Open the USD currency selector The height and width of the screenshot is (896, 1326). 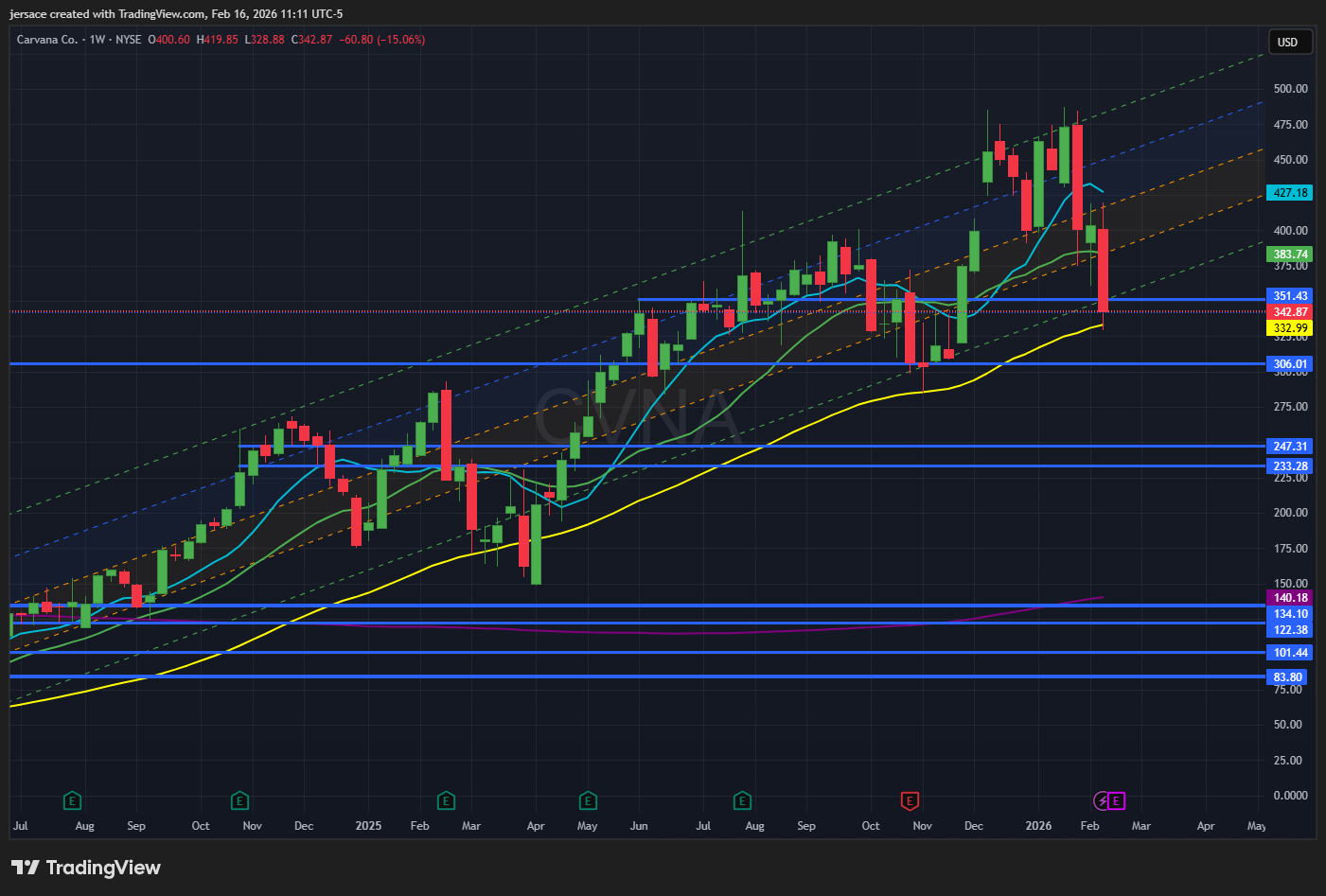coord(1290,42)
